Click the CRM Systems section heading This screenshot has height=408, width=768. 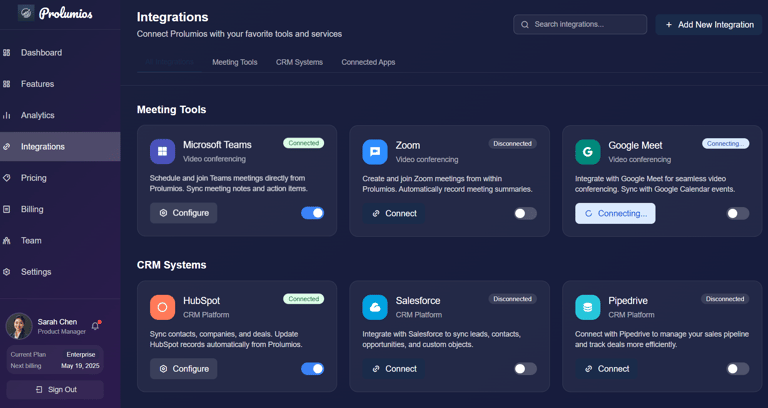(171, 265)
